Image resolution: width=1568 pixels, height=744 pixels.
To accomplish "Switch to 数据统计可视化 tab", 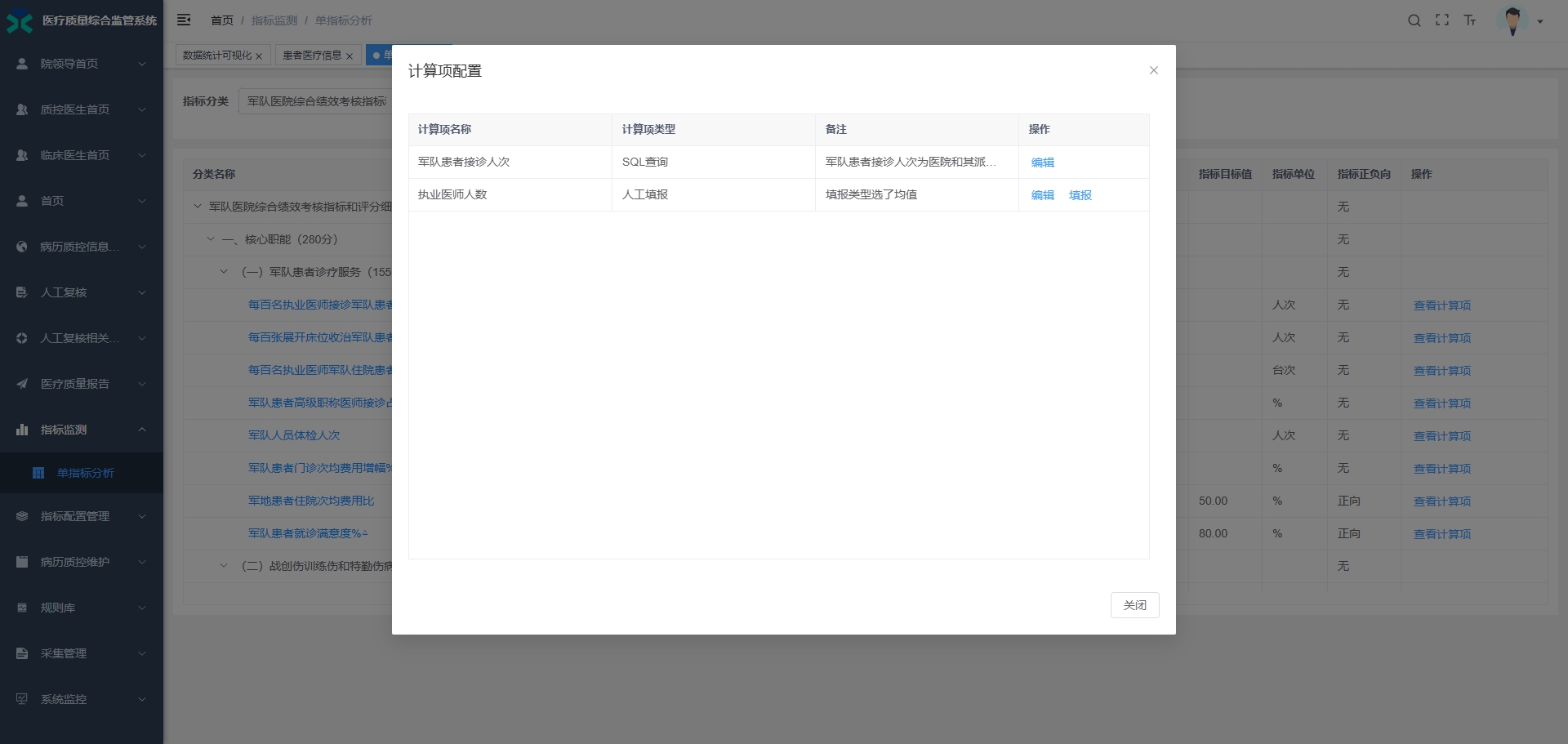I will 217,56.
